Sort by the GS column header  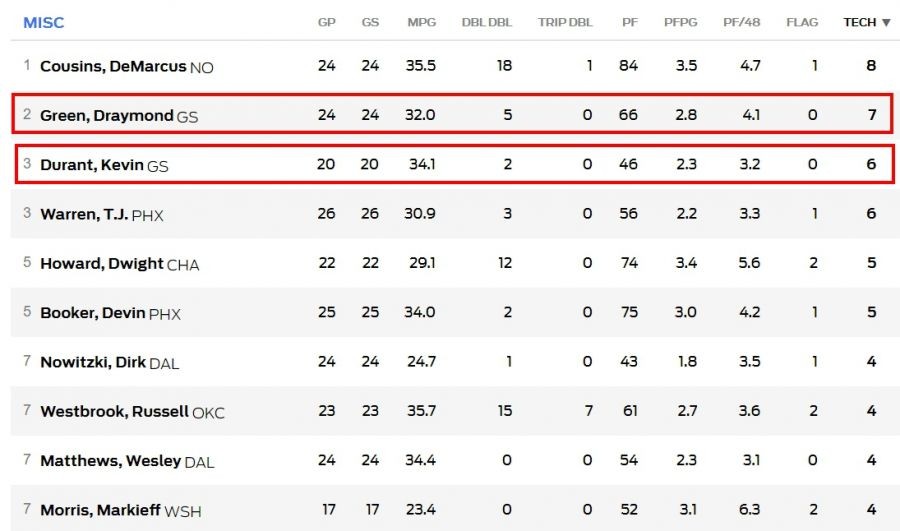370,22
